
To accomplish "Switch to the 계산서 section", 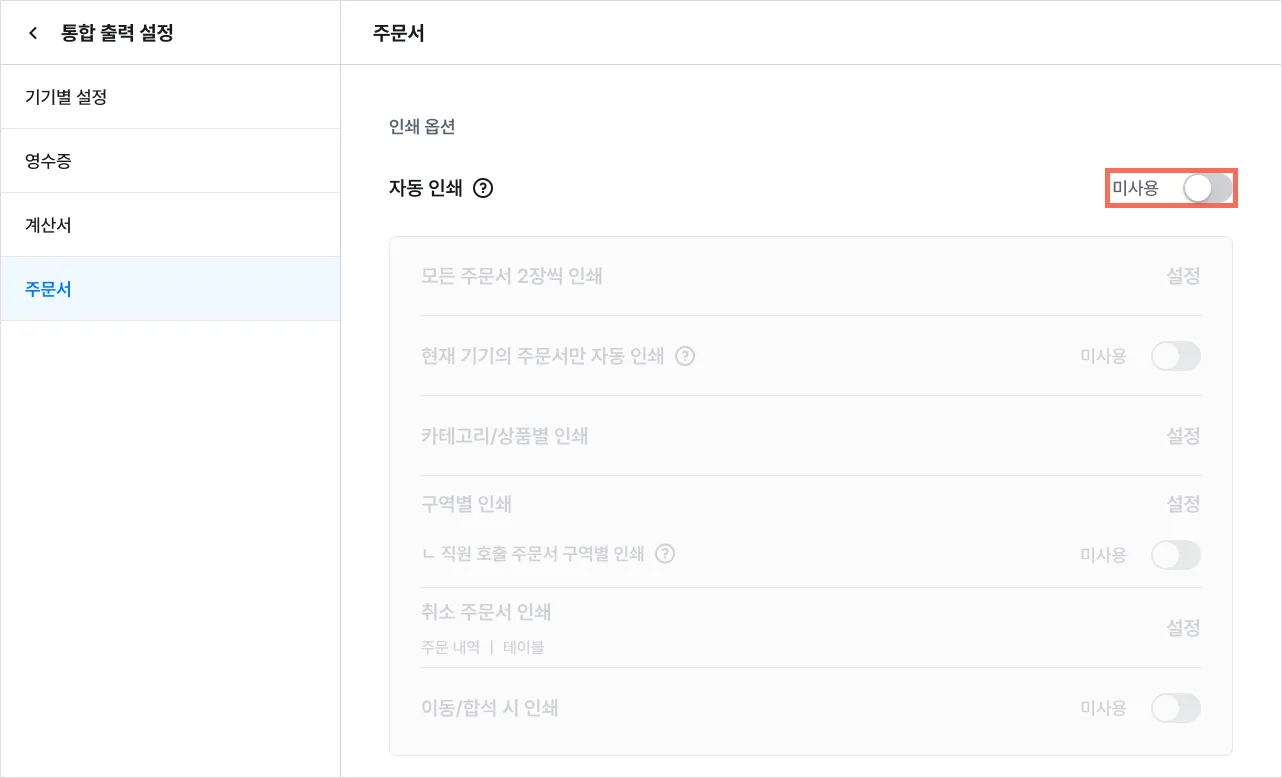I will [170, 225].
